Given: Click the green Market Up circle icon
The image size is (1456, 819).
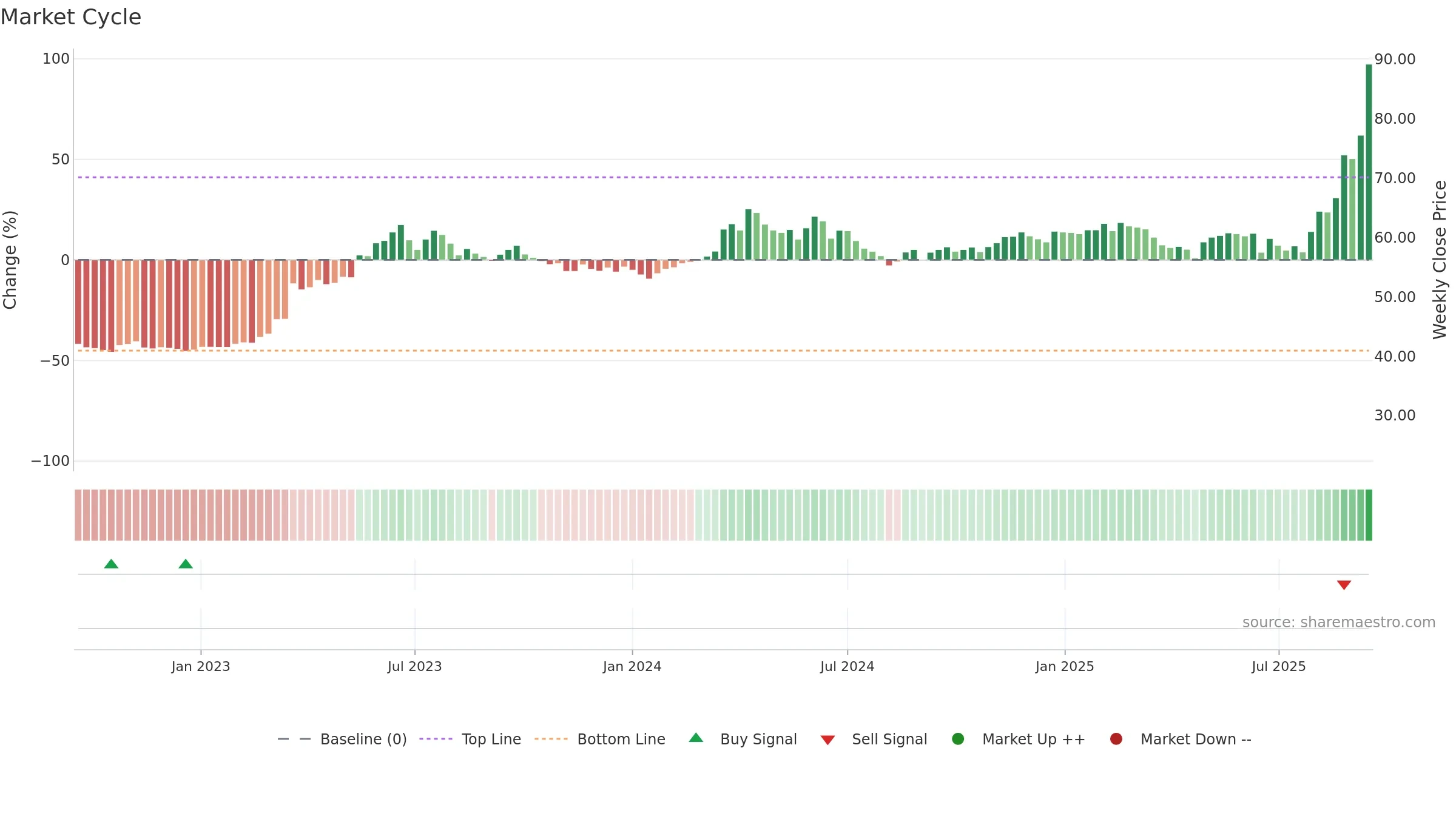Looking at the screenshot, I should 958,739.
